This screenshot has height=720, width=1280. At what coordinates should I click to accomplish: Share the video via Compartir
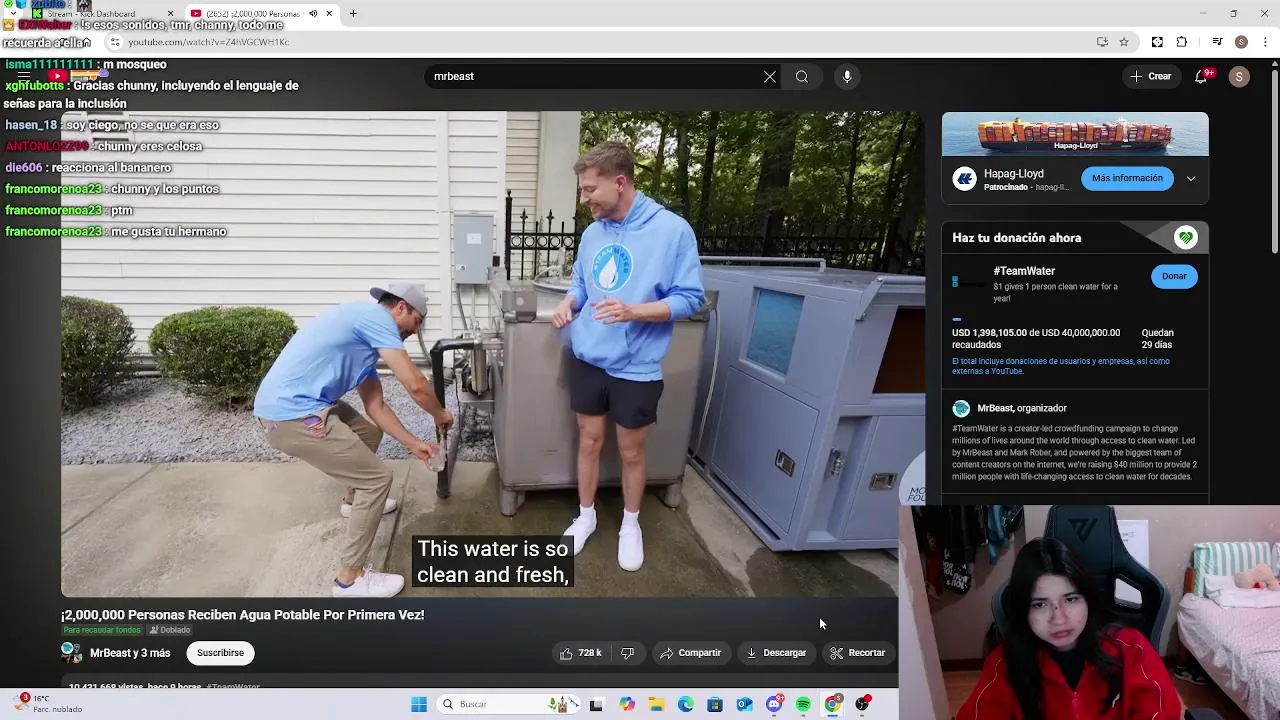[691, 653]
